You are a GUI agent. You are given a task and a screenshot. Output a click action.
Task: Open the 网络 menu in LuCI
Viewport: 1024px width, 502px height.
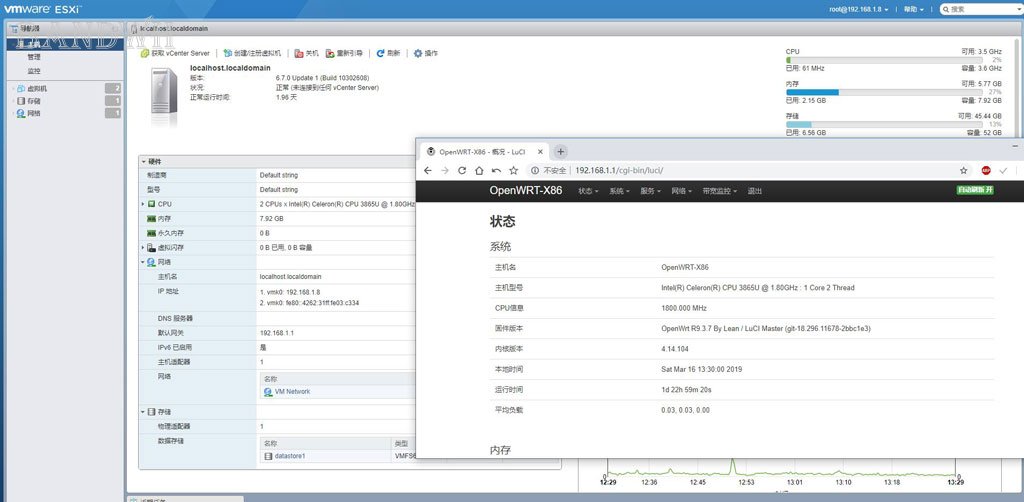click(x=682, y=191)
